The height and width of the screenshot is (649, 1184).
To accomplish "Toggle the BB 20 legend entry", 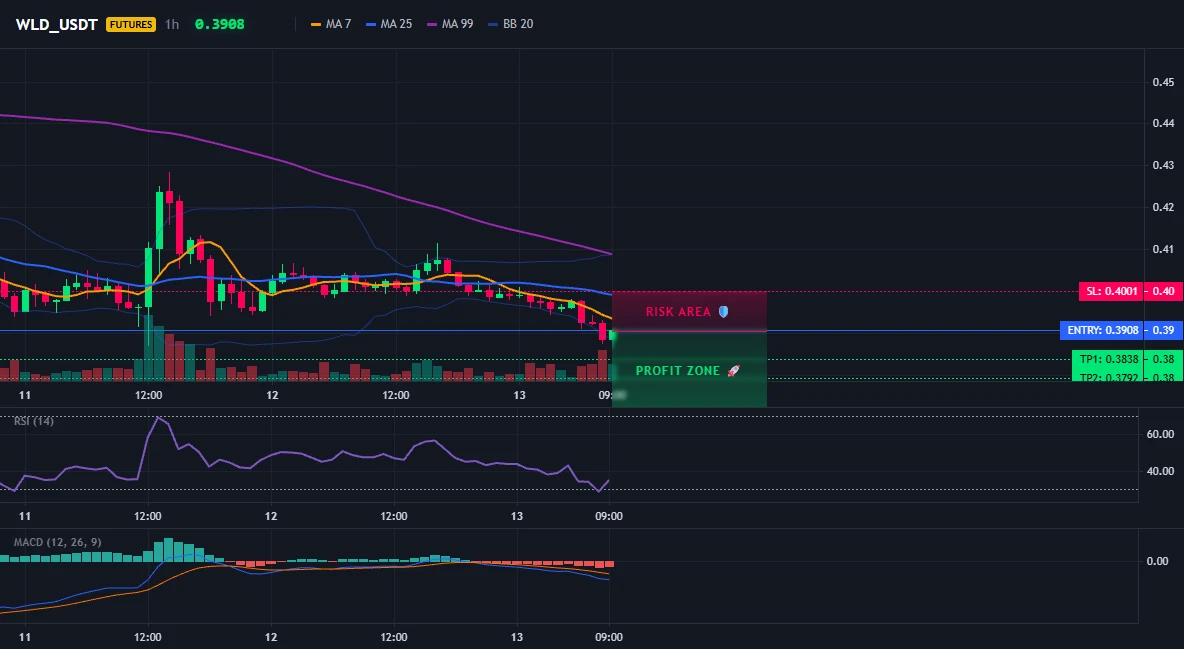I will [x=511, y=24].
